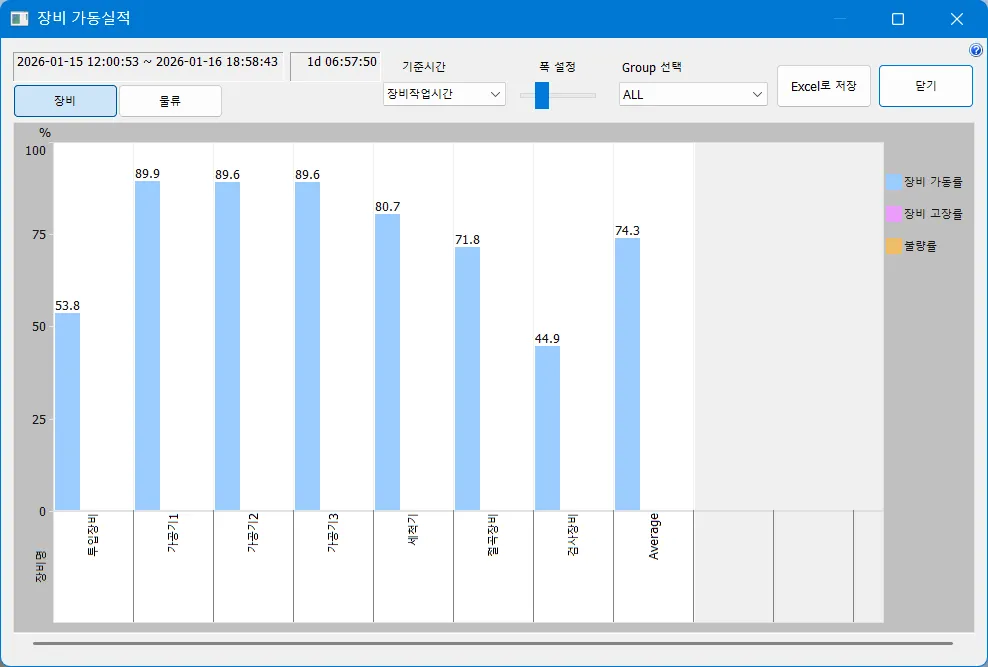988x667 pixels.
Task: Click the horizontal scrollbar below the chart
Action: [492, 643]
